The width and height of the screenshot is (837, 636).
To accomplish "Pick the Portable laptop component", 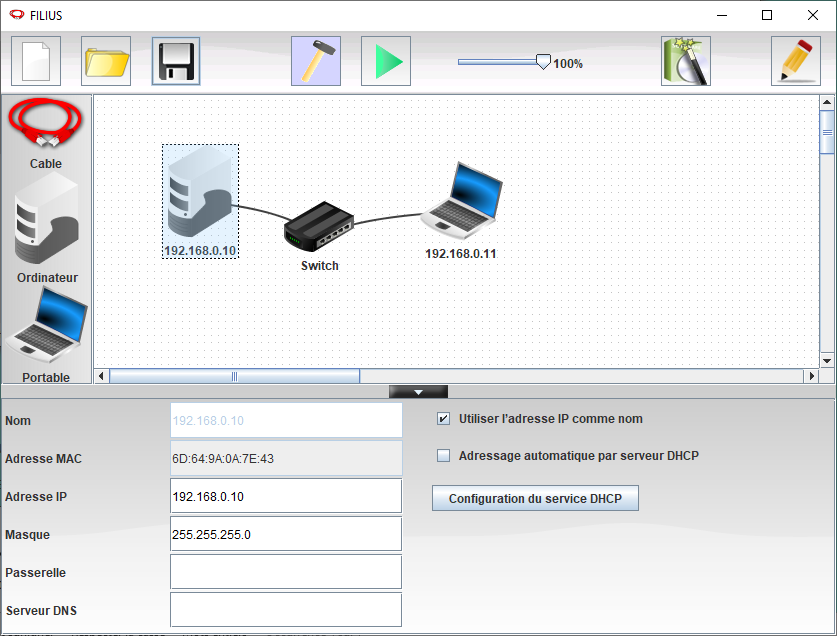I will click(46, 330).
